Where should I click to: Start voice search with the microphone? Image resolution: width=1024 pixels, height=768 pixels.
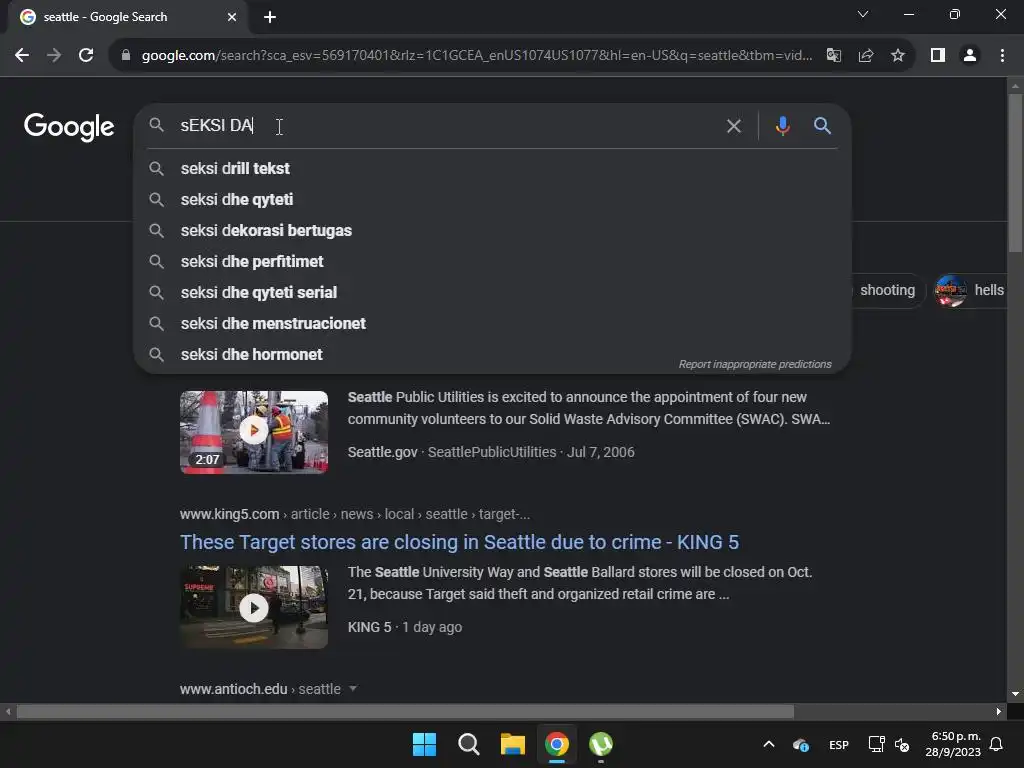click(x=782, y=125)
